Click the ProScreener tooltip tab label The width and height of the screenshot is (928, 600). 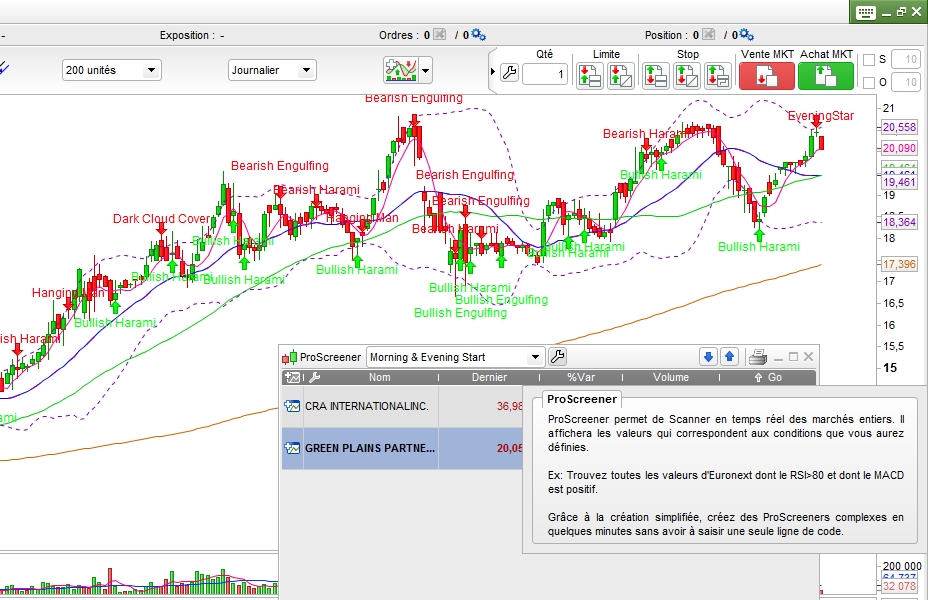pyautogui.click(x=582, y=399)
